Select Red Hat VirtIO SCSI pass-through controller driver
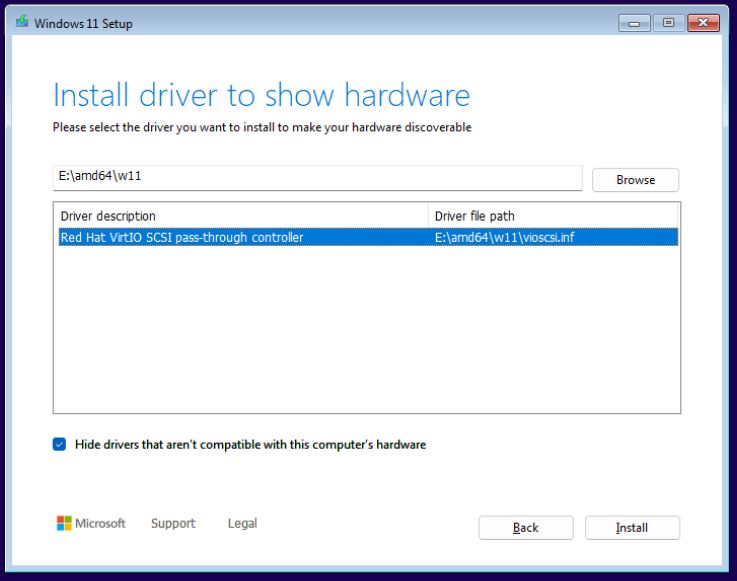 182,237
